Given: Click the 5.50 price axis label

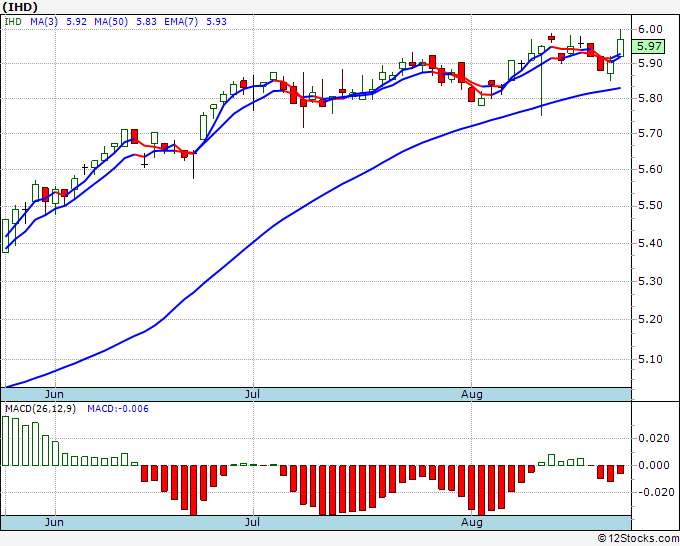Looking at the screenshot, I should (x=650, y=205).
